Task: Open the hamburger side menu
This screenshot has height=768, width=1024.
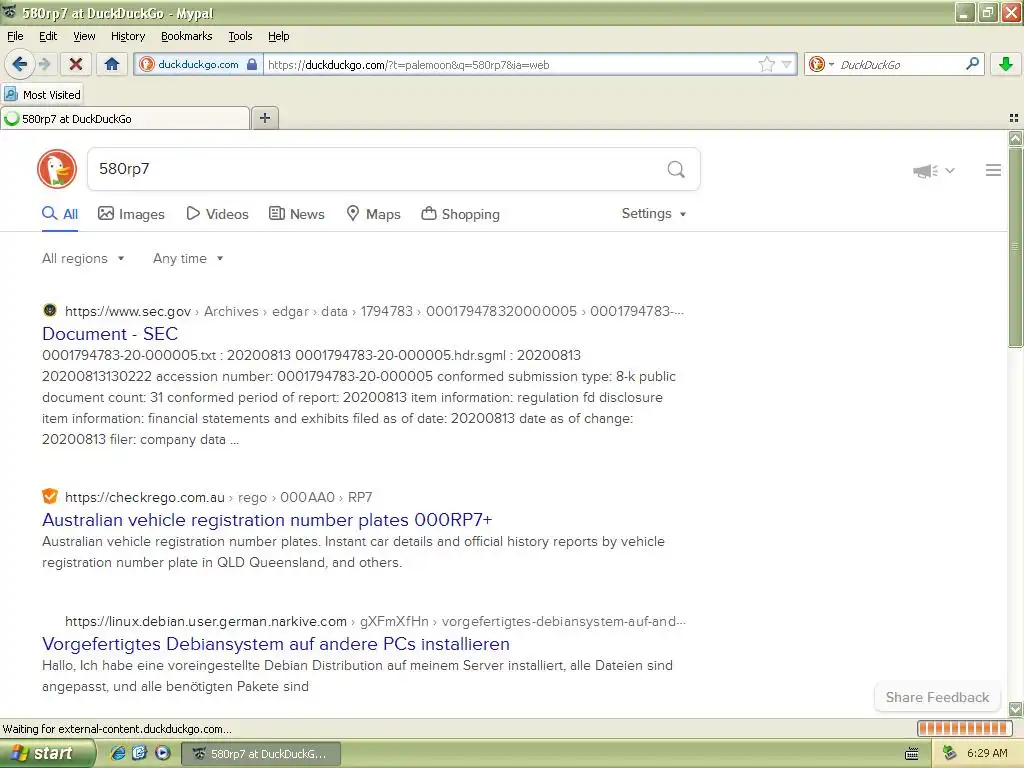Action: tap(993, 170)
